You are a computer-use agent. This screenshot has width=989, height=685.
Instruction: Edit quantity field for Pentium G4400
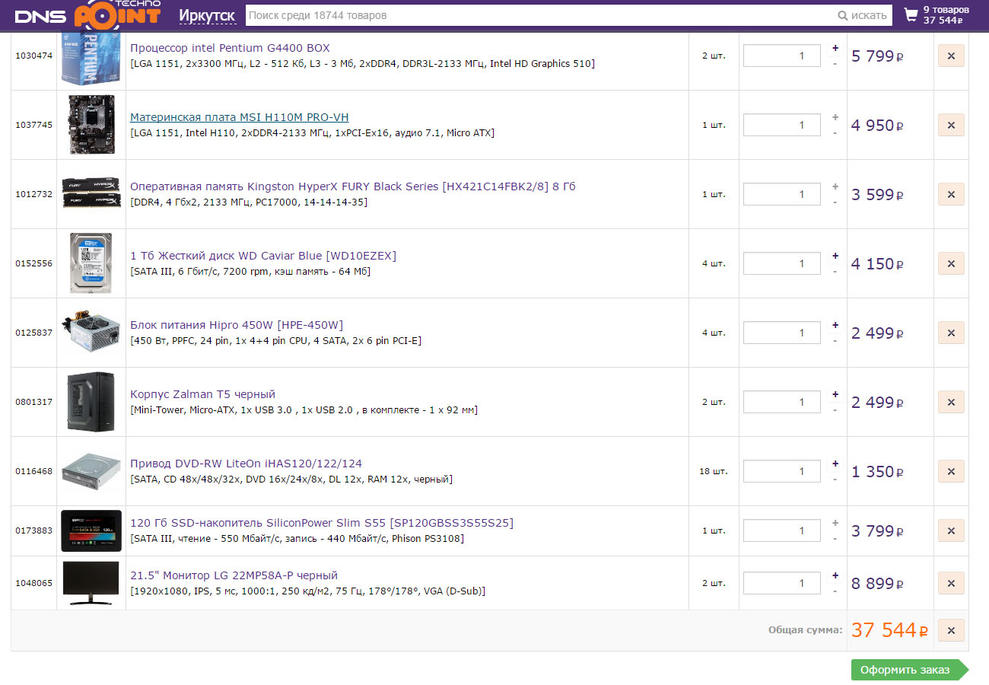781,56
